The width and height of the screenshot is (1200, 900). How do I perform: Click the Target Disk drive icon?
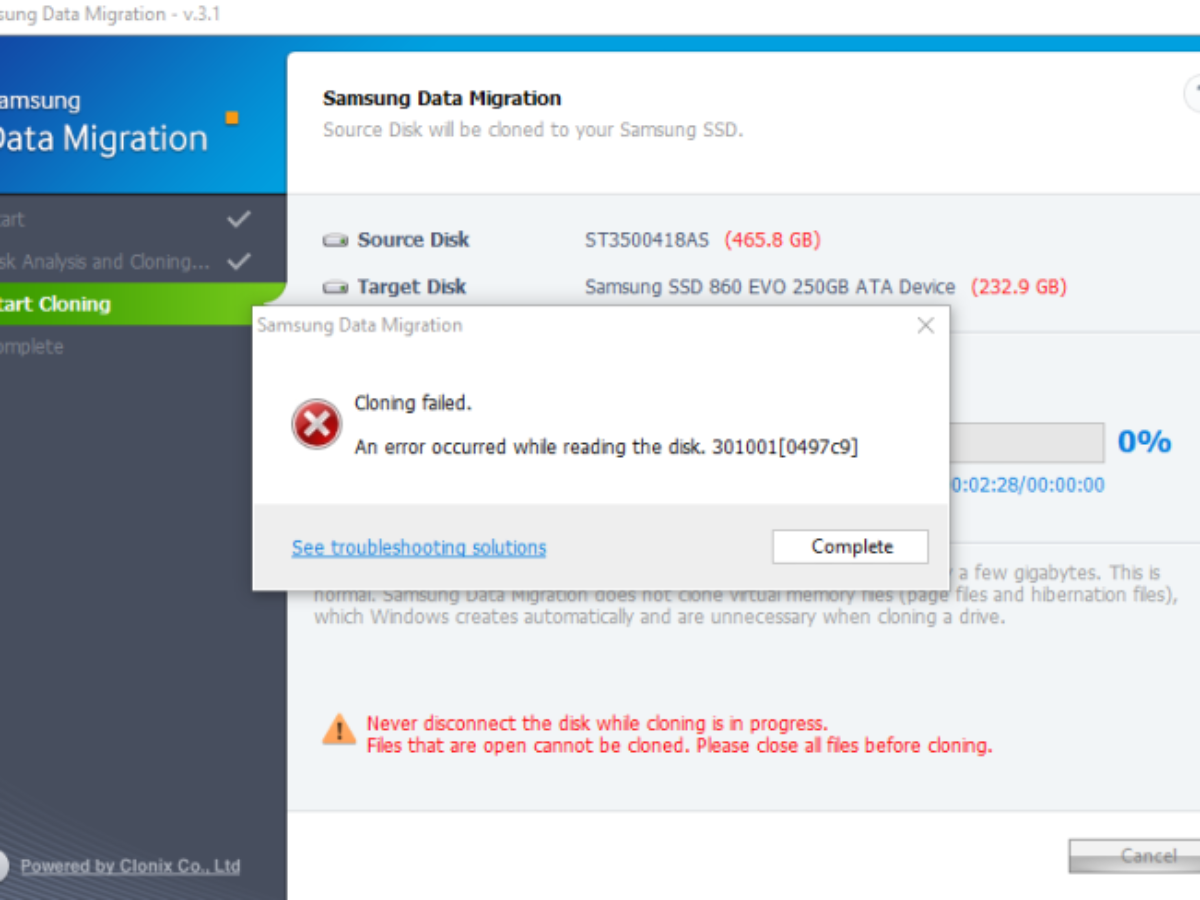(335, 288)
